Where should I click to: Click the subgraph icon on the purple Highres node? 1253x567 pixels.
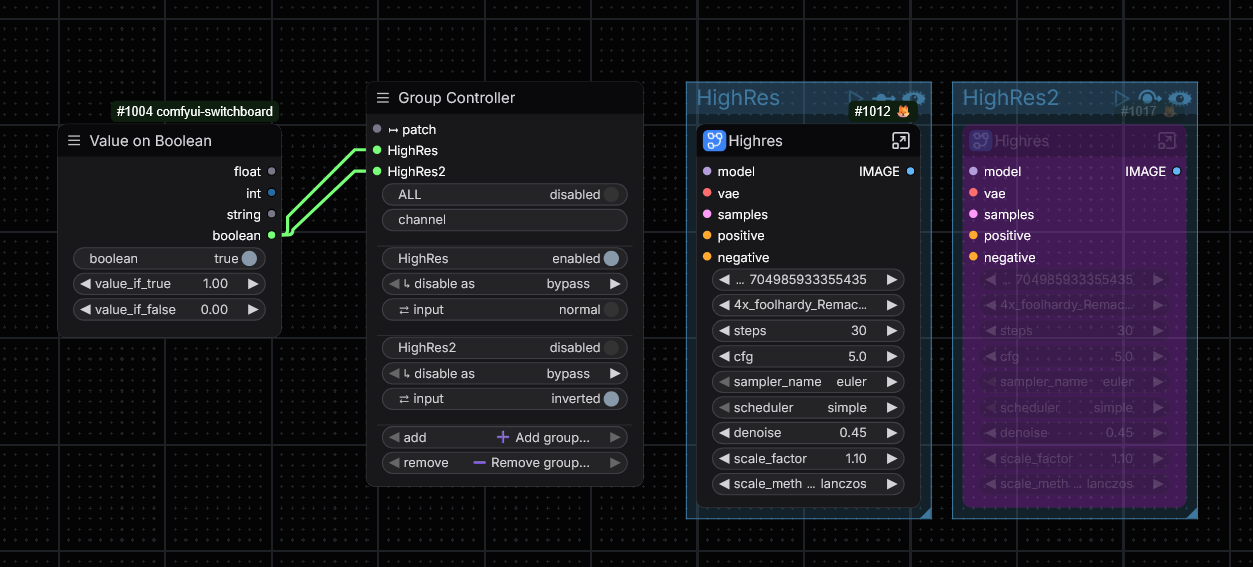(x=980, y=141)
